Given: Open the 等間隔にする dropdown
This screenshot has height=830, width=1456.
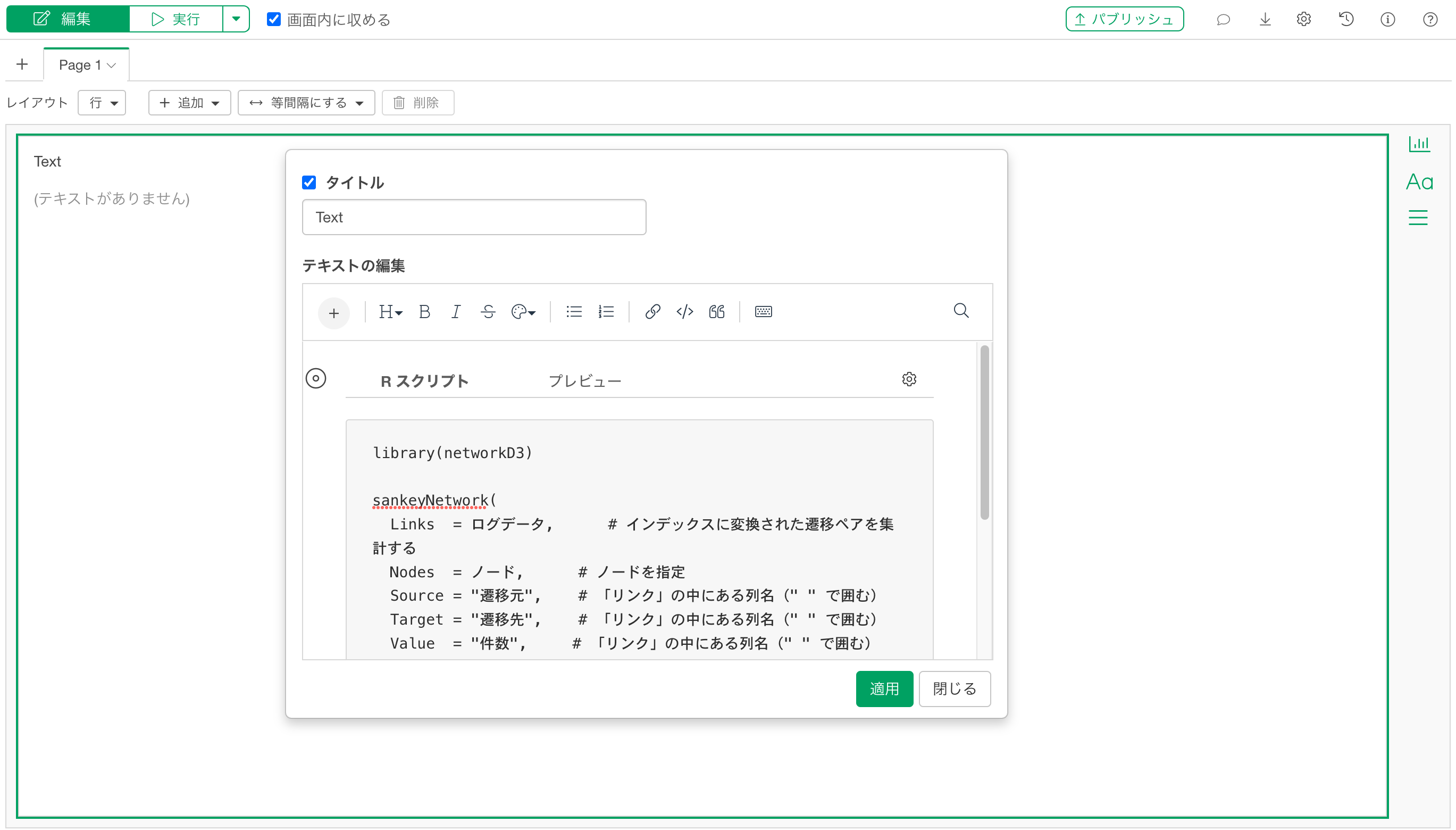Looking at the screenshot, I should [x=306, y=103].
